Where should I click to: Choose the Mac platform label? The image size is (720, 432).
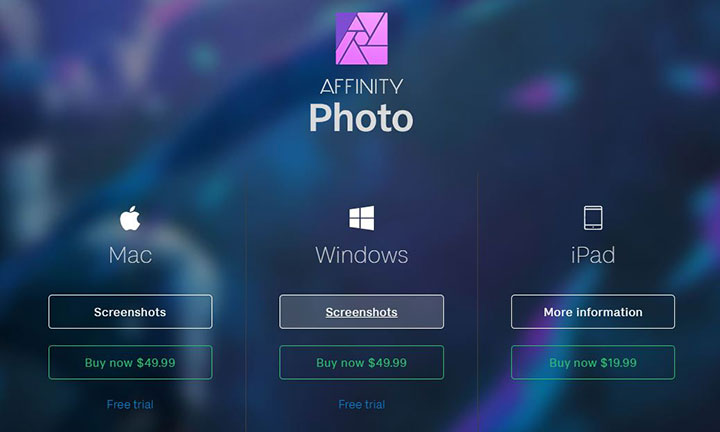coord(130,255)
